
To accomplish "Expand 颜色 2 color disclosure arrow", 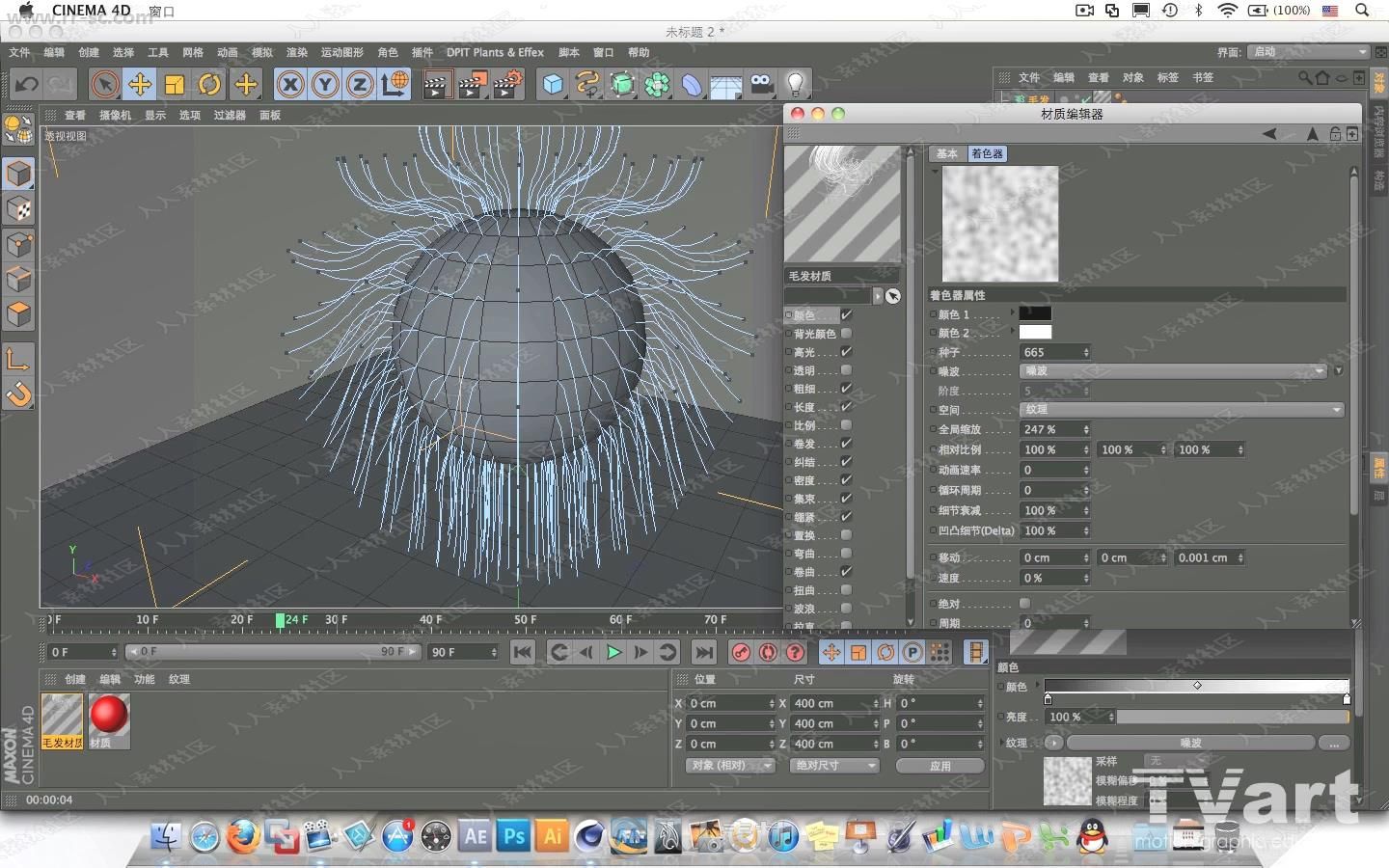I will (x=1013, y=332).
